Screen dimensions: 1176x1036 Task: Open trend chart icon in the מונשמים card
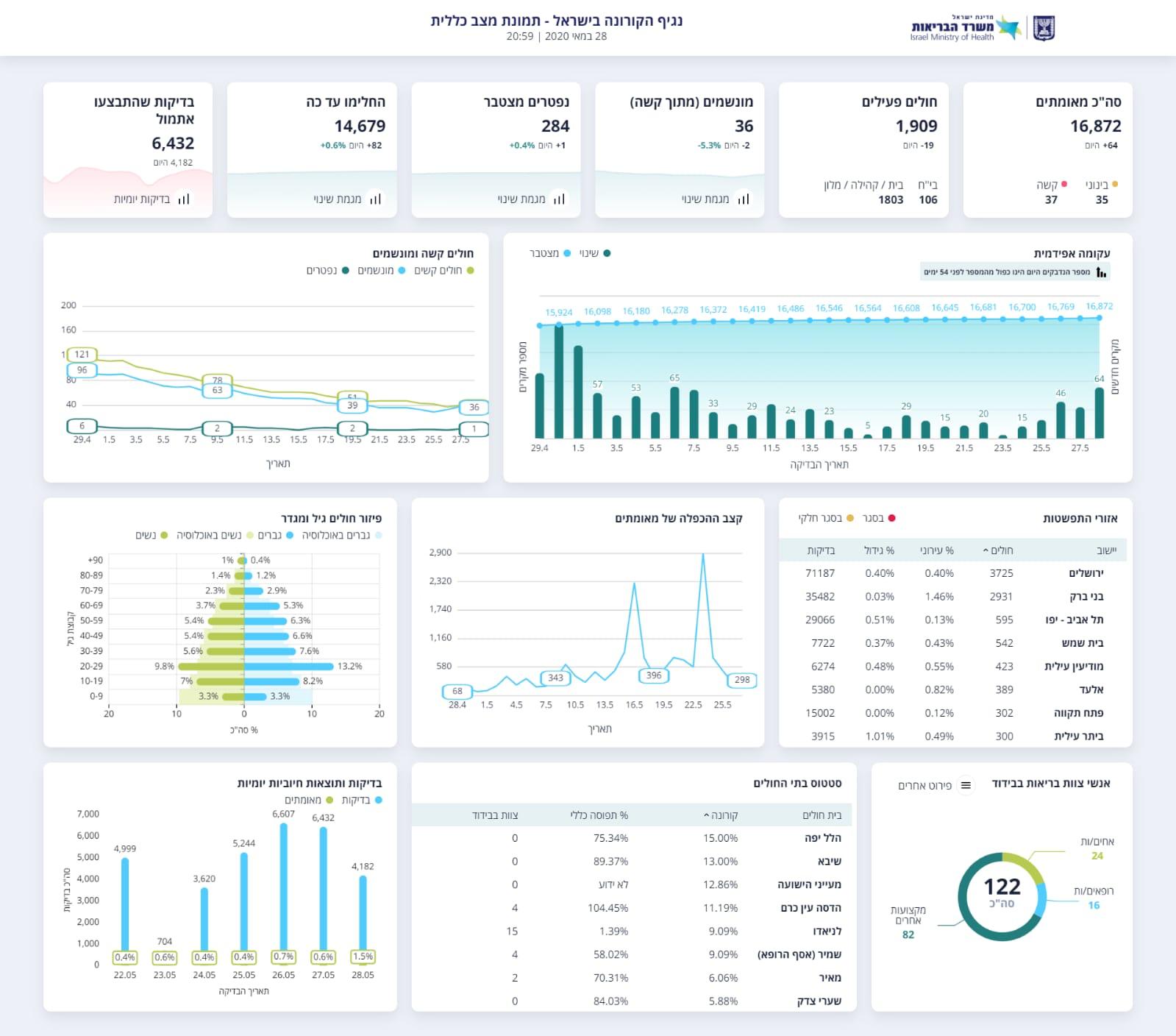coord(743,199)
